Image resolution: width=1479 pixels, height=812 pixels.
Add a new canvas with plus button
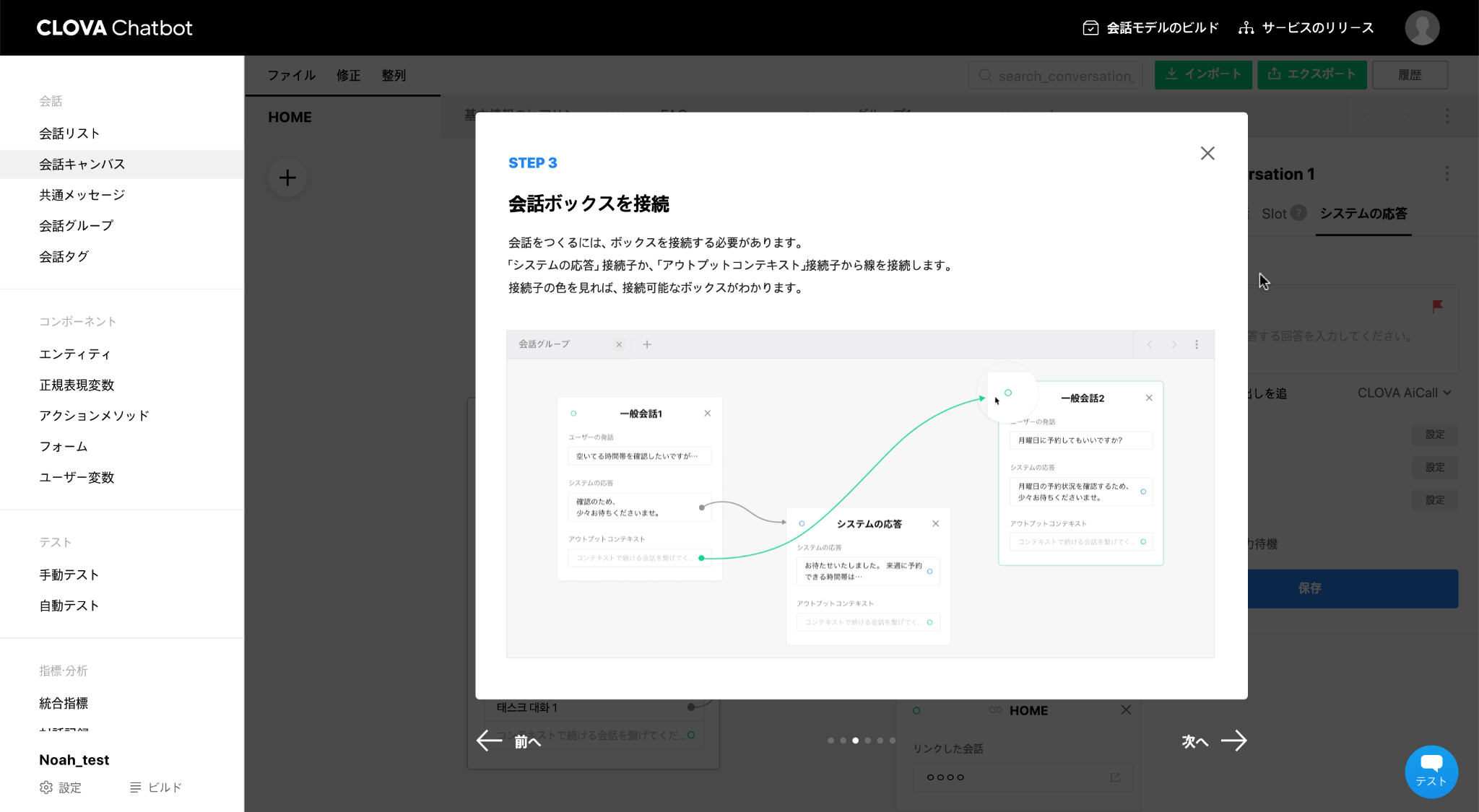tap(287, 178)
